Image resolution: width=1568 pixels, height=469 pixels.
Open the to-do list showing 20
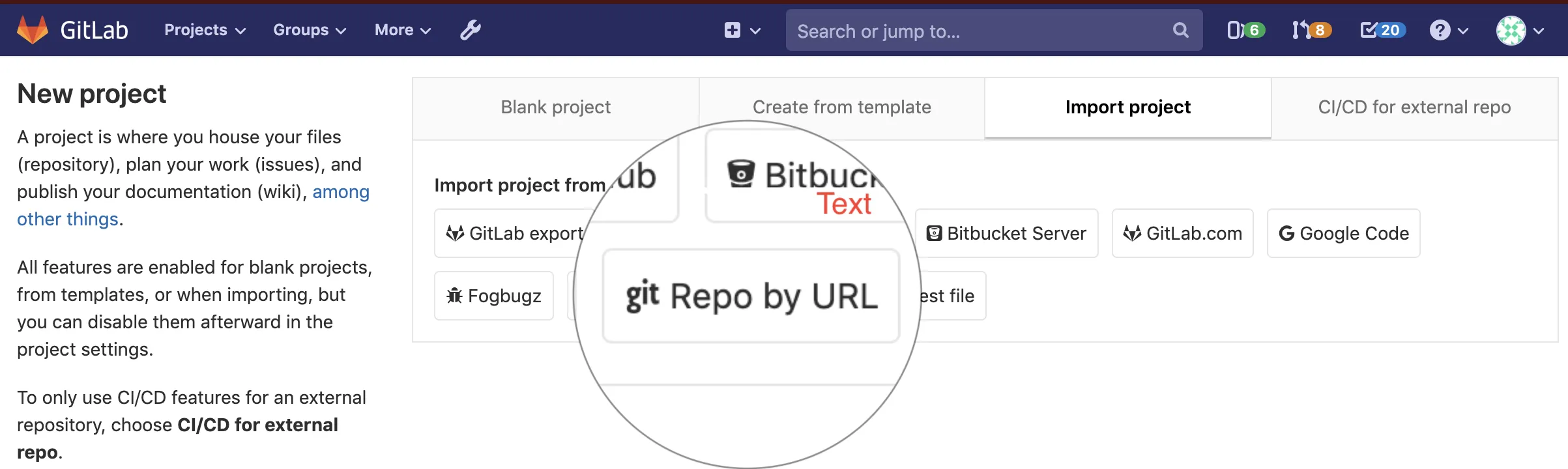(x=1382, y=30)
